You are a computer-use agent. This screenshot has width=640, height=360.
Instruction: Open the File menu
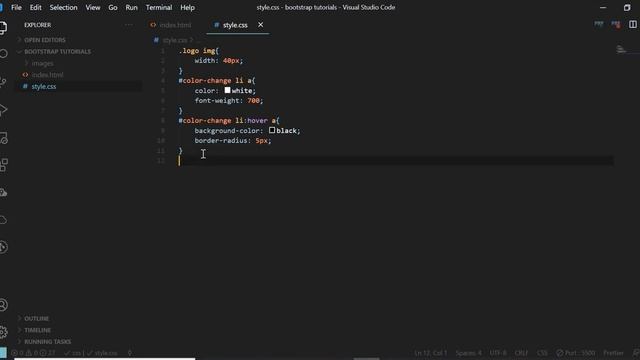click(x=16, y=7)
